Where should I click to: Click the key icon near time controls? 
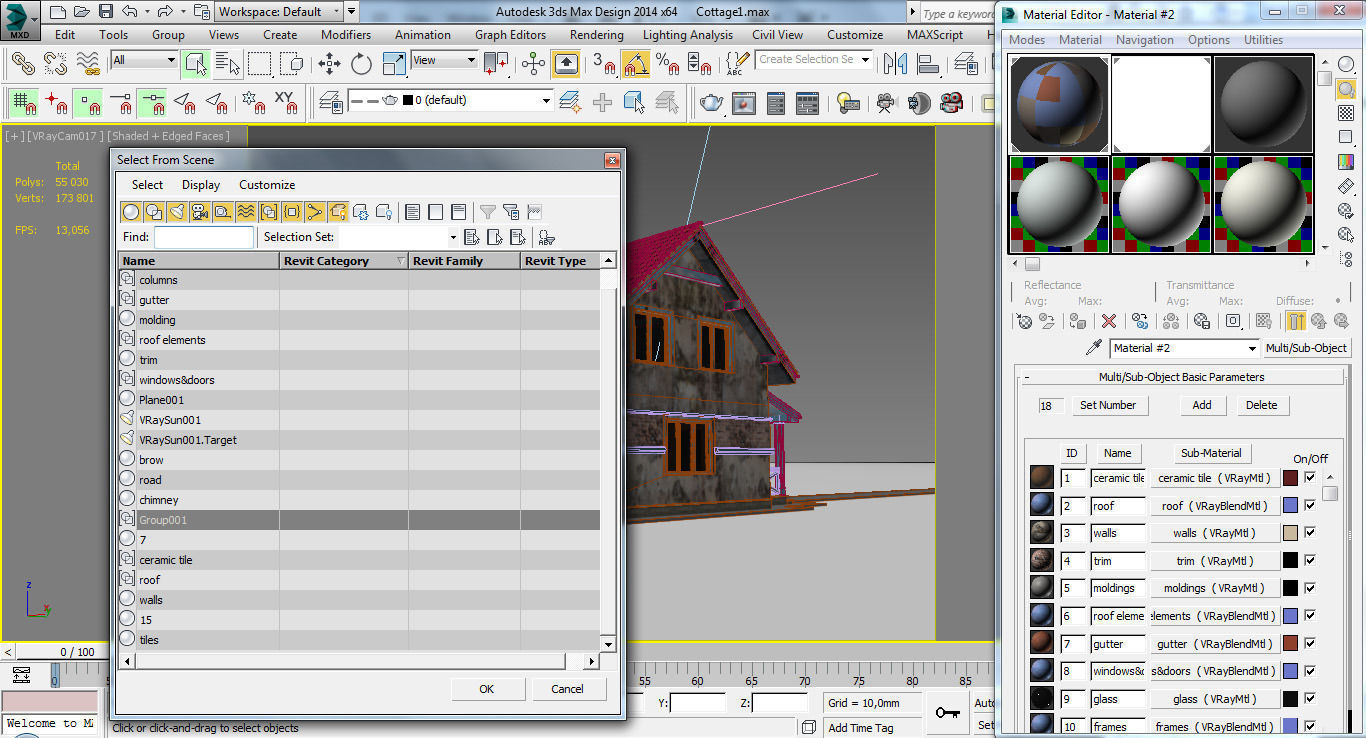pos(947,712)
